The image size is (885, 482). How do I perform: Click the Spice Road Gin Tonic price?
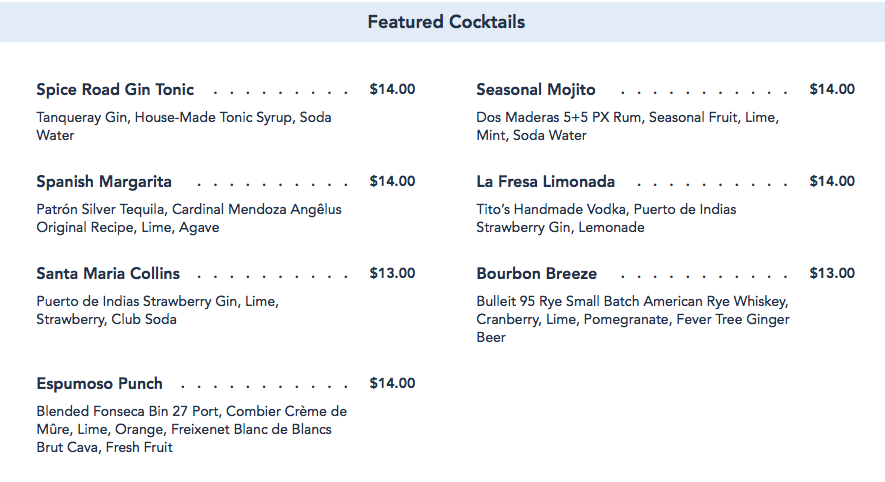[x=392, y=90]
